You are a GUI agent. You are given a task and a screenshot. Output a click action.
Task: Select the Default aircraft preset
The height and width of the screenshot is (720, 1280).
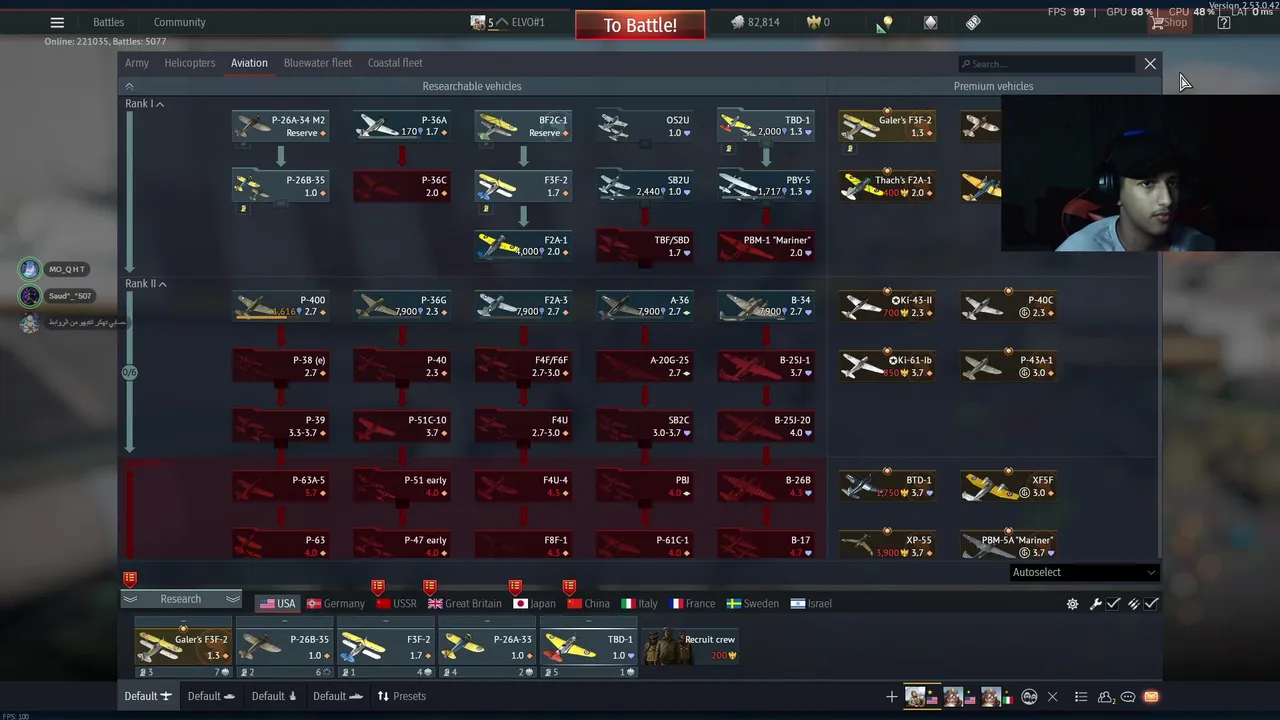click(147, 696)
